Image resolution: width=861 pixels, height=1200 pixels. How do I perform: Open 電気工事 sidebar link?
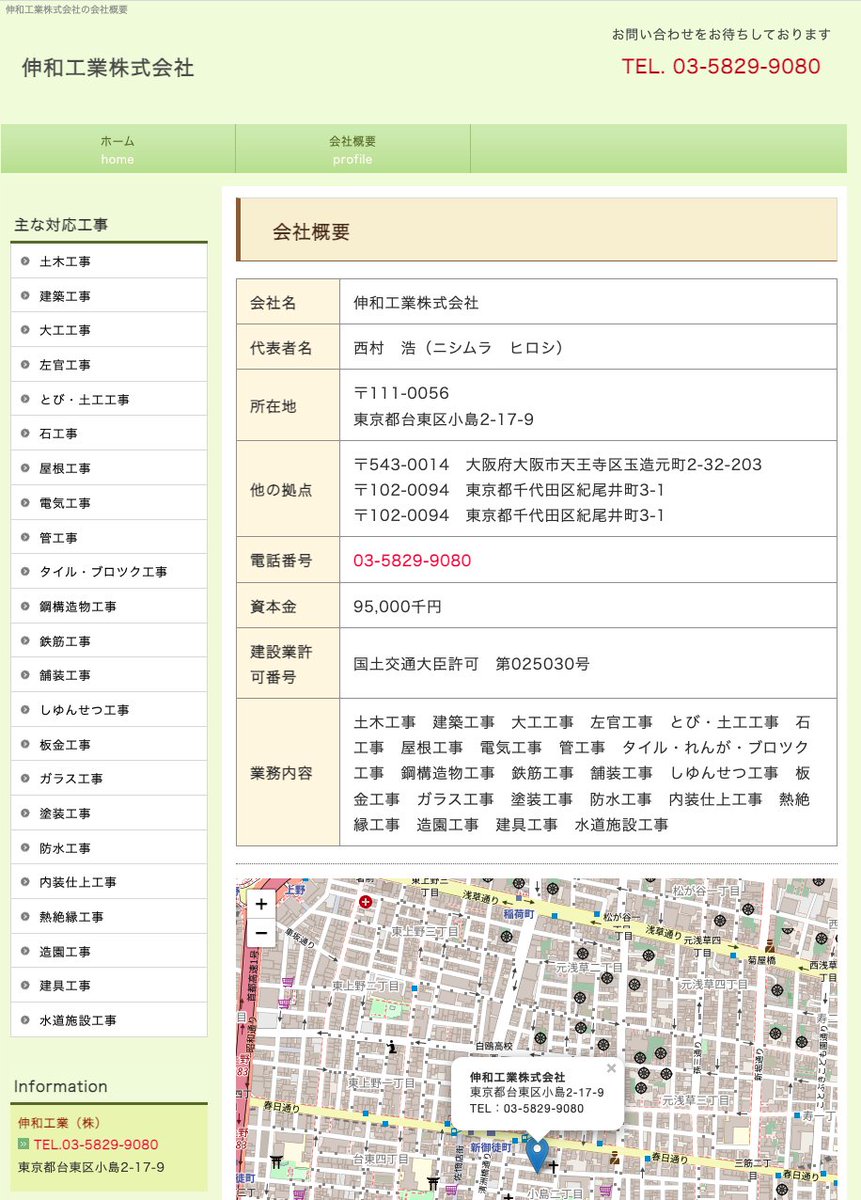tap(109, 503)
